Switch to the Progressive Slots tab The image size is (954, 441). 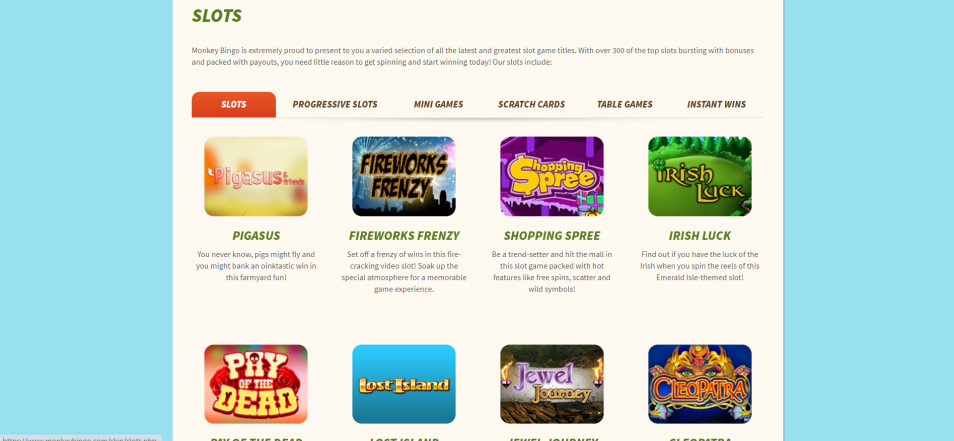[x=335, y=105]
